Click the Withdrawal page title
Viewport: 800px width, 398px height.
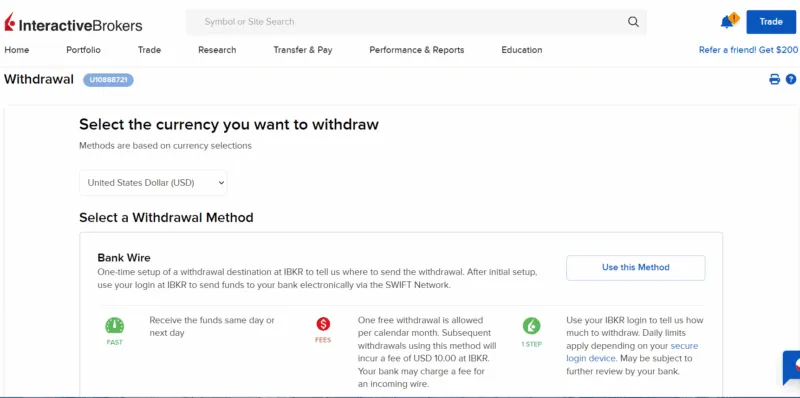click(39, 80)
